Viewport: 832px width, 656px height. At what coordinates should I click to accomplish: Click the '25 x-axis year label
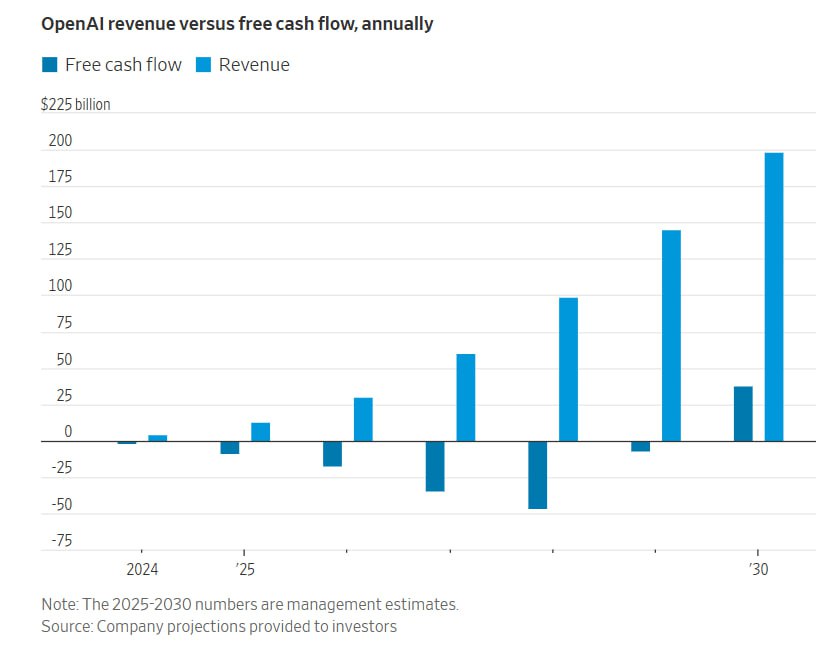245,569
